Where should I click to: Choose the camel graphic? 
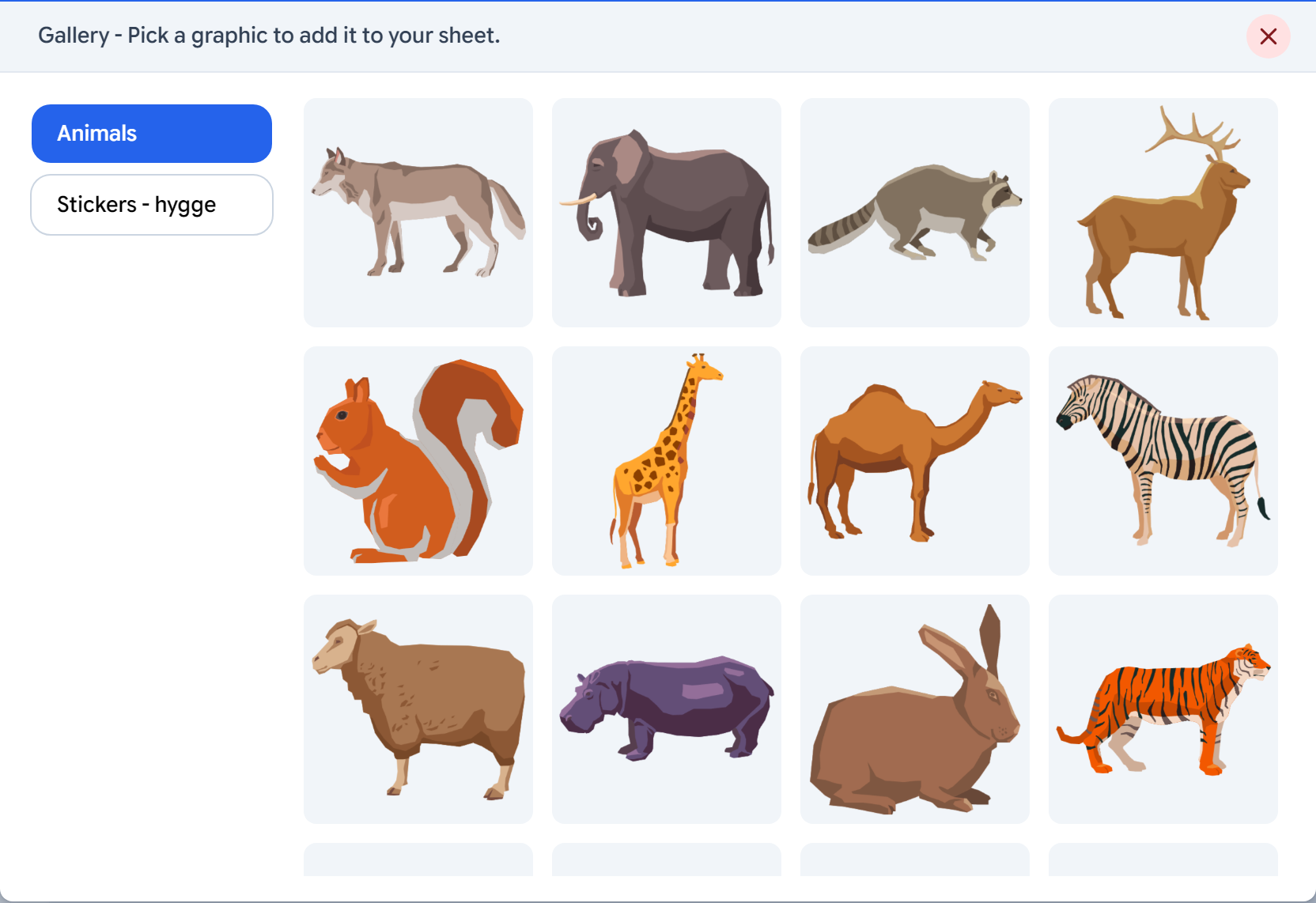click(915, 461)
